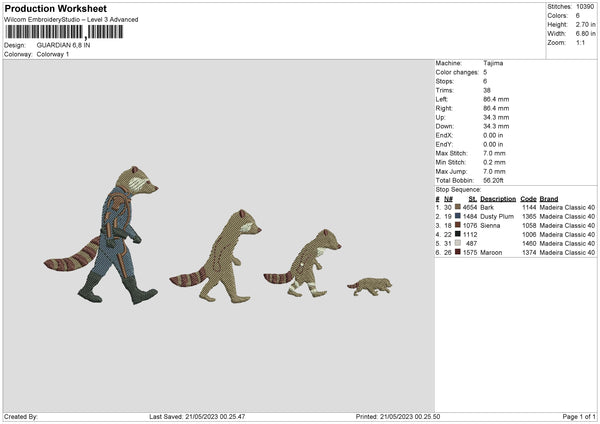Select the largest raccoon in blue suit
The width and height of the screenshot is (600, 424).
pos(101,235)
